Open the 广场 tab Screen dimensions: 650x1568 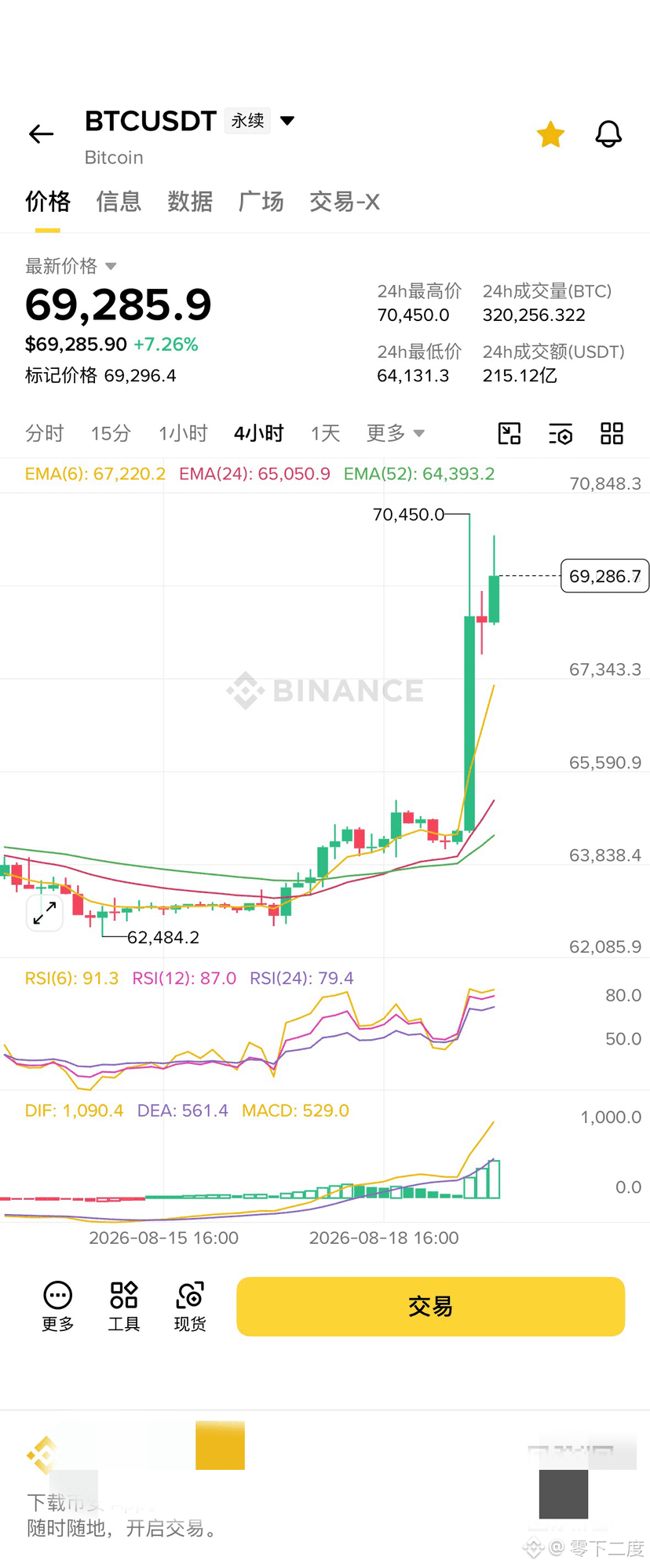[261, 202]
